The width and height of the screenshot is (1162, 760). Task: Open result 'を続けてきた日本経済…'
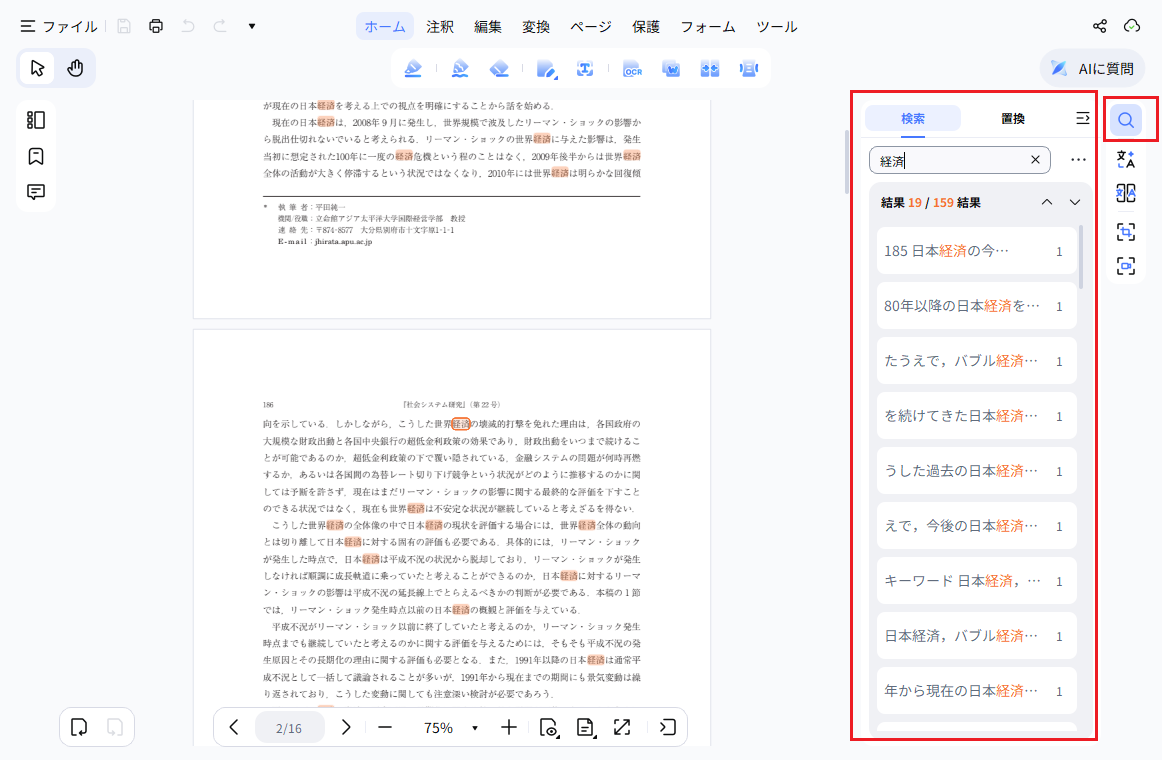click(x=977, y=416)
